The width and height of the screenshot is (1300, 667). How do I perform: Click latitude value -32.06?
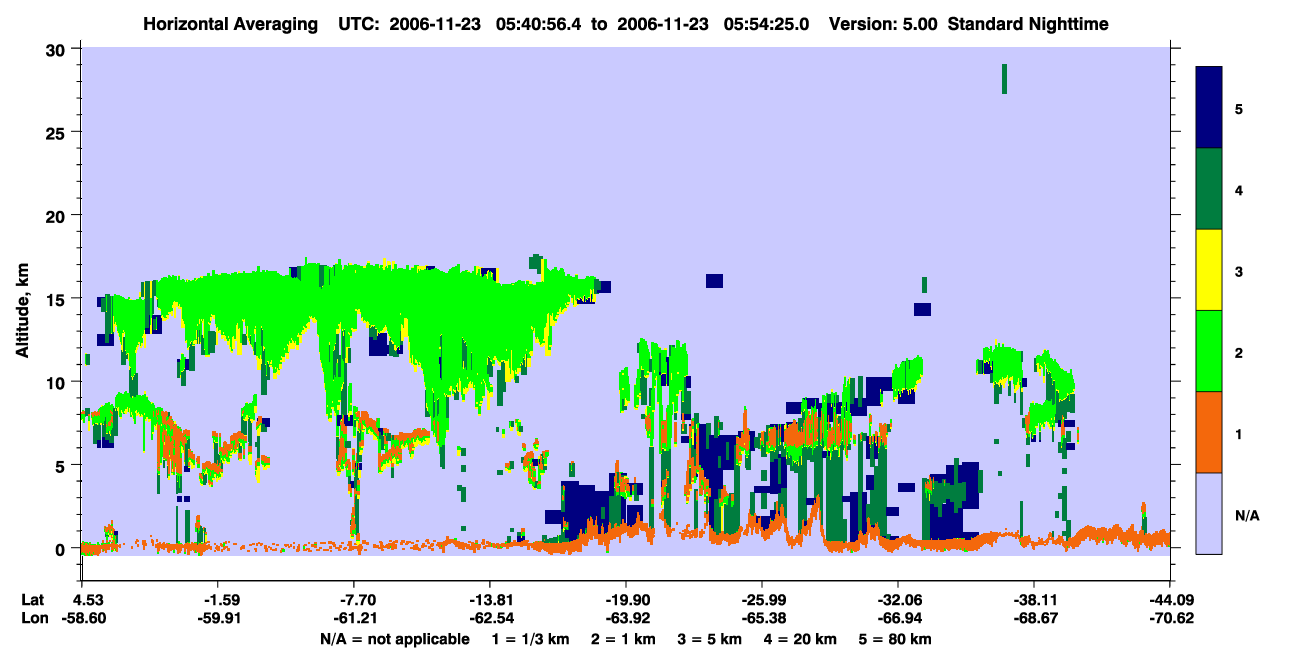tap(898, 600)
